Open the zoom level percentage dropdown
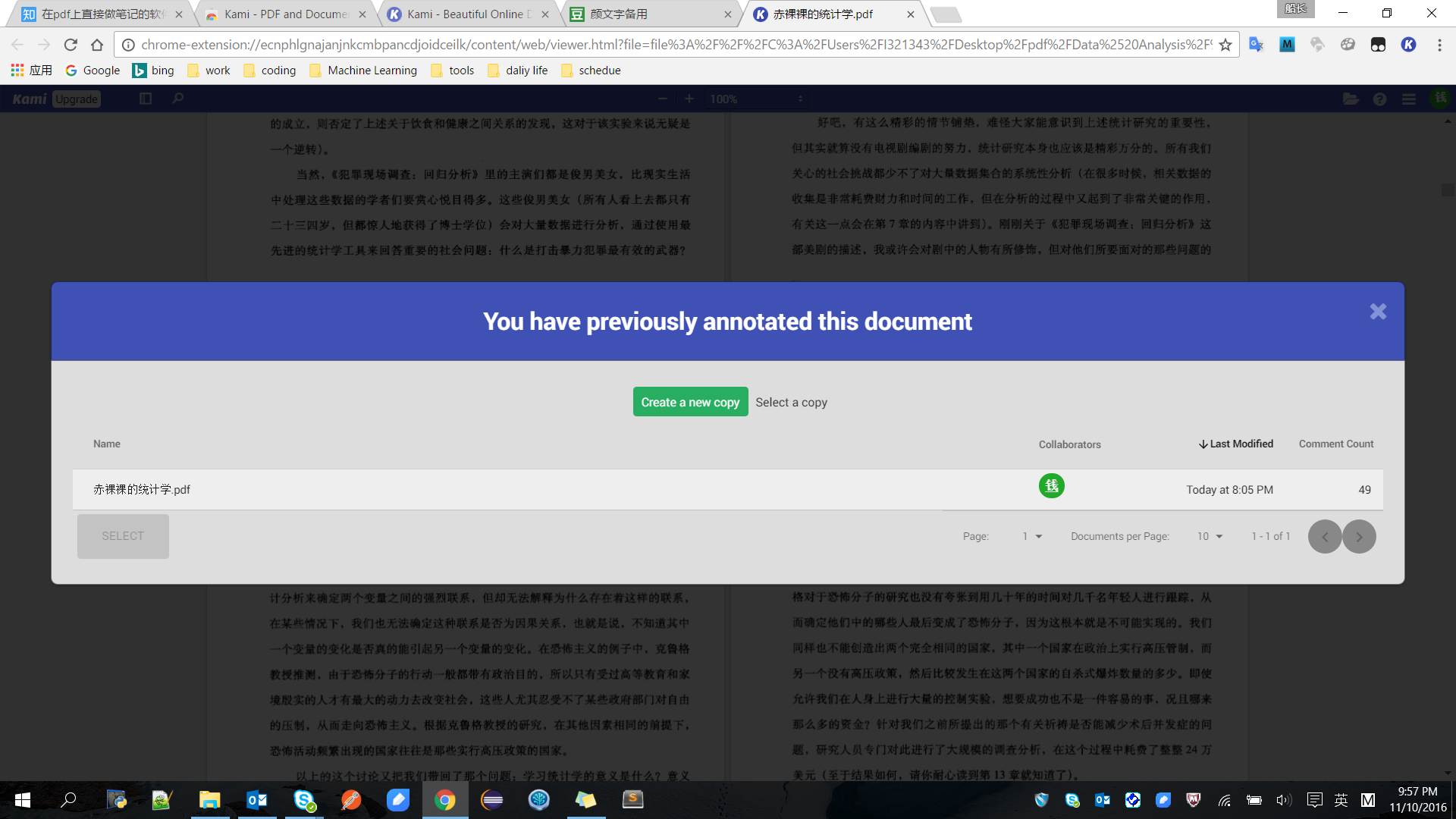Screen dimensions: 1456x819 coord(756,99)
